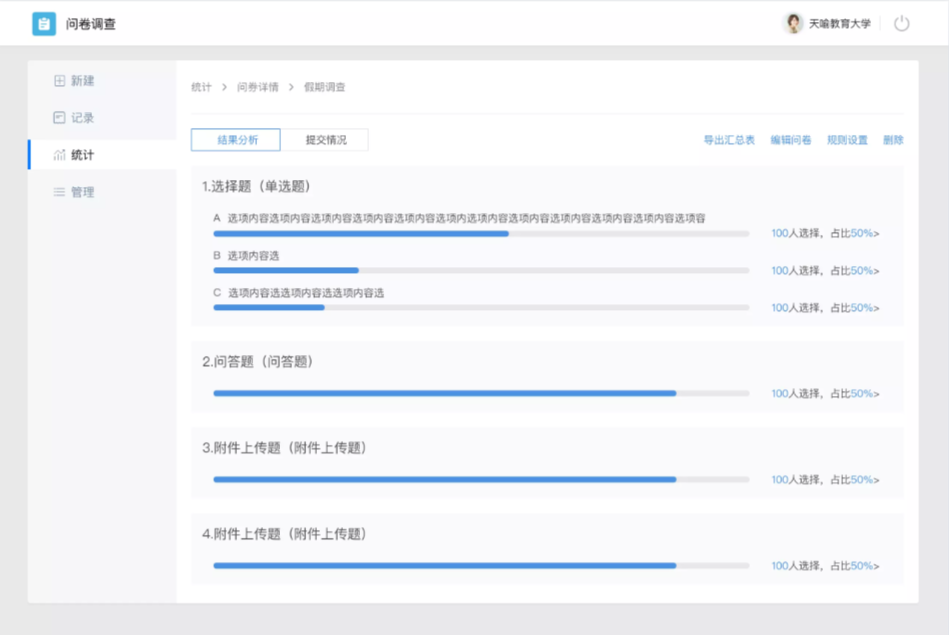Click the 删除 link
This screenshot has height=635, width=949.
pos(893,141)
